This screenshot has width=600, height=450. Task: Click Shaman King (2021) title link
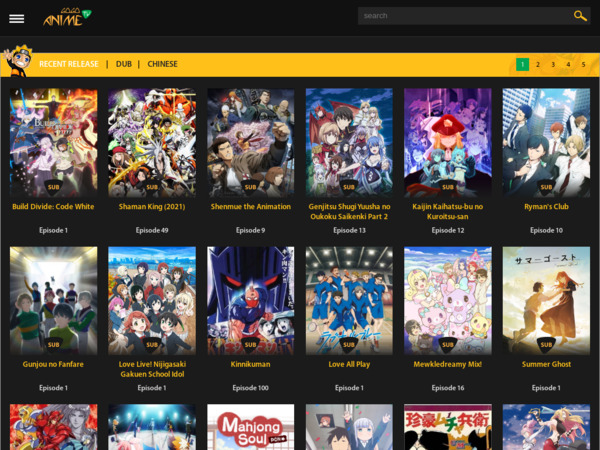click(x=152, y=207)
